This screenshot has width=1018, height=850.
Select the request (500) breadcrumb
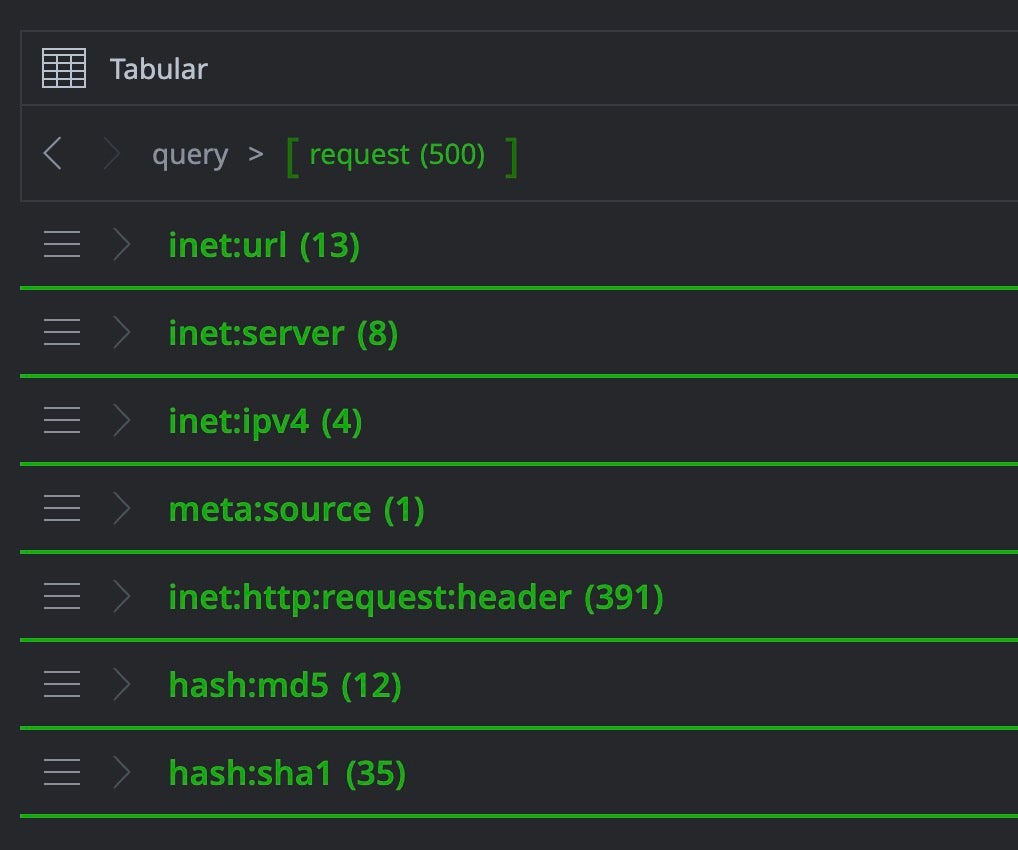[x=397, y=155]
